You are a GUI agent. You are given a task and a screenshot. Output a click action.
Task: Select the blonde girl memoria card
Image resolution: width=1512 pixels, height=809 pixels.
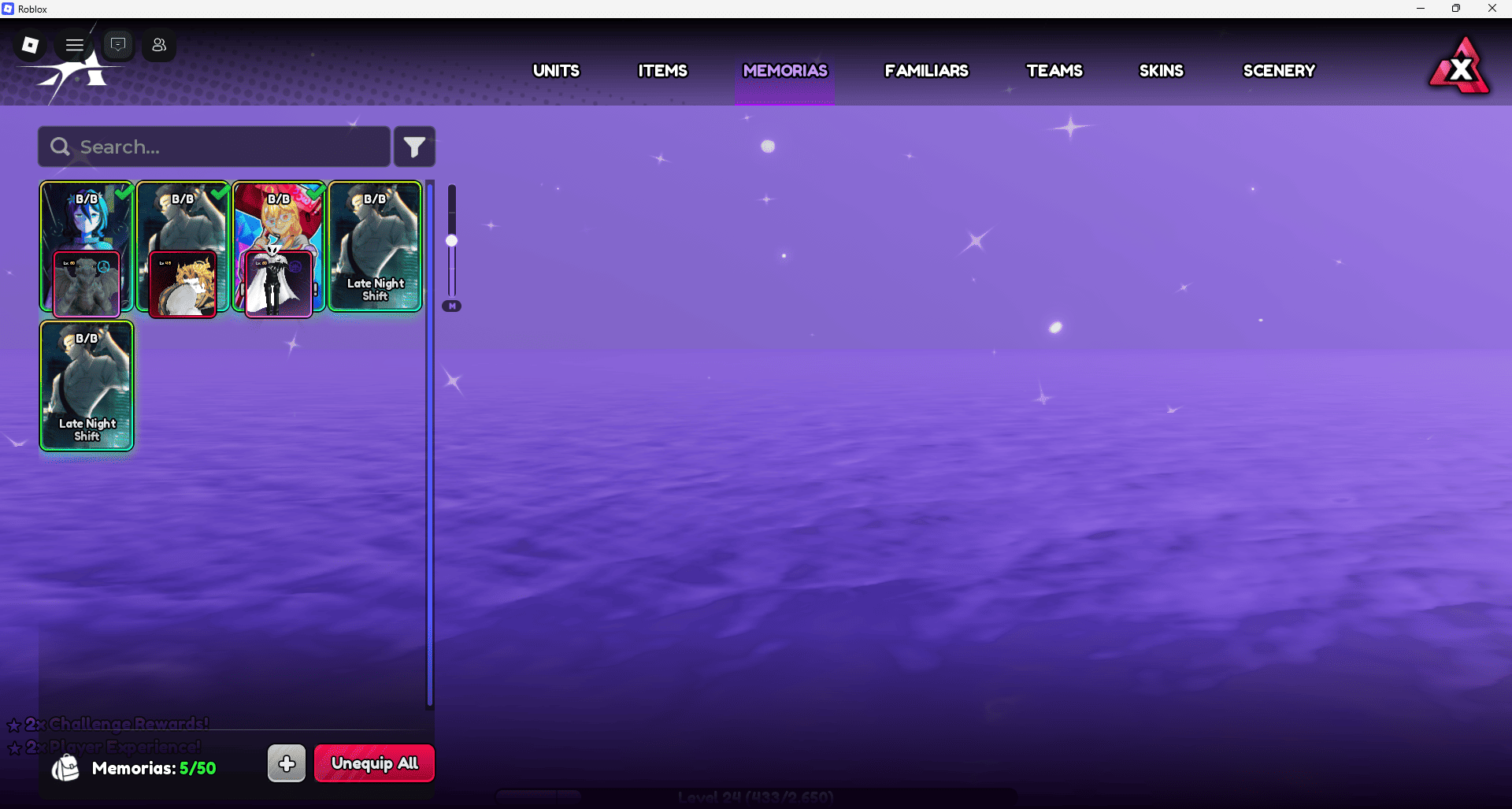pos(279,221)
